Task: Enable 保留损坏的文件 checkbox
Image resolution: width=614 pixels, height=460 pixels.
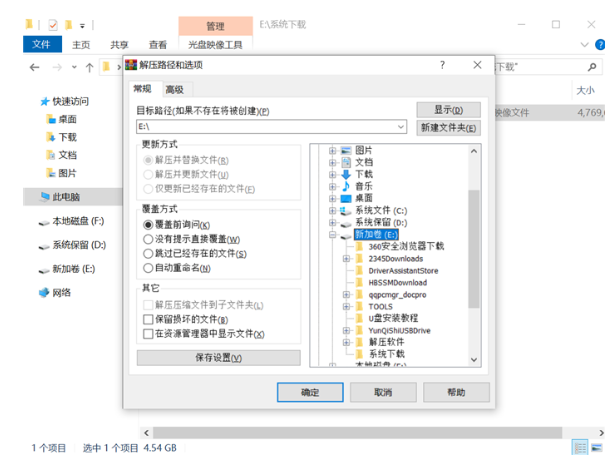Action: (x=148, y=319)
